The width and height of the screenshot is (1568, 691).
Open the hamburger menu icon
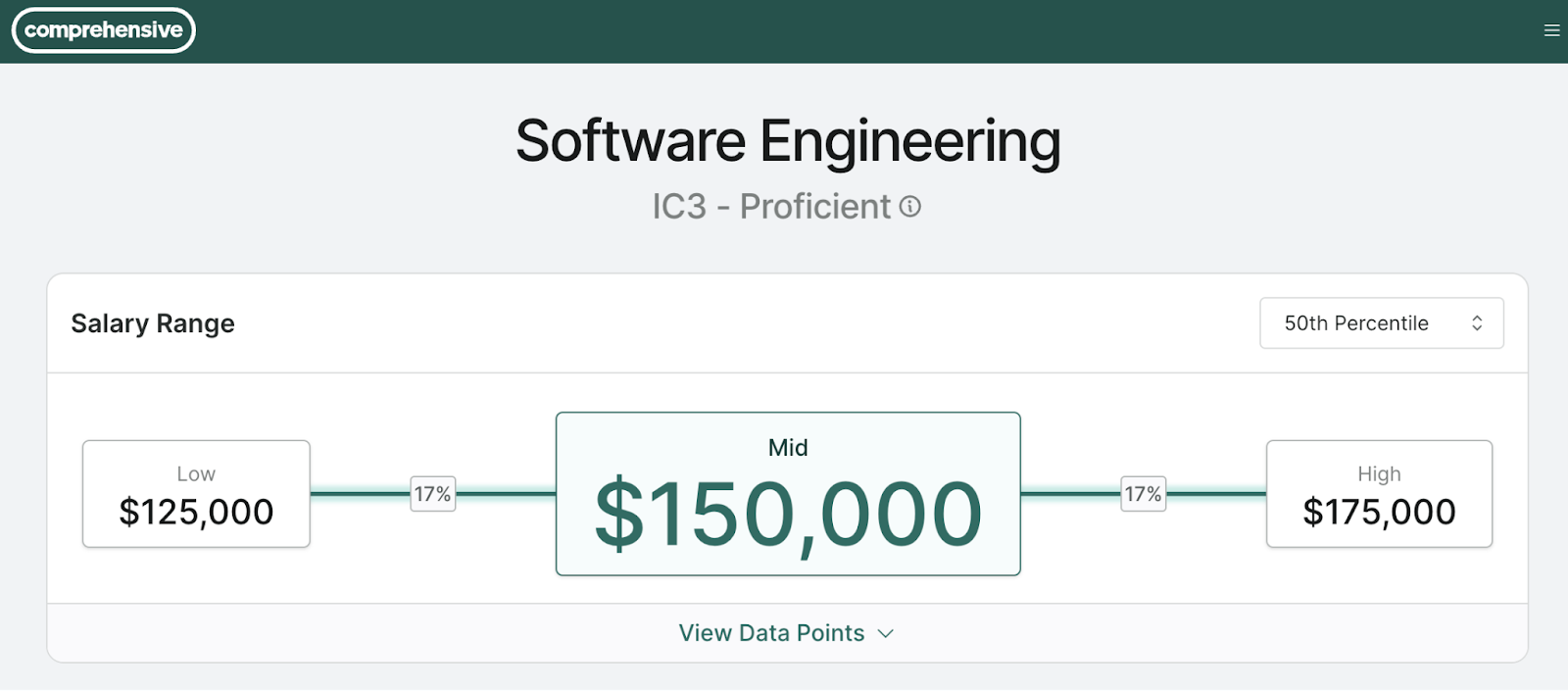coord(1551,29)
